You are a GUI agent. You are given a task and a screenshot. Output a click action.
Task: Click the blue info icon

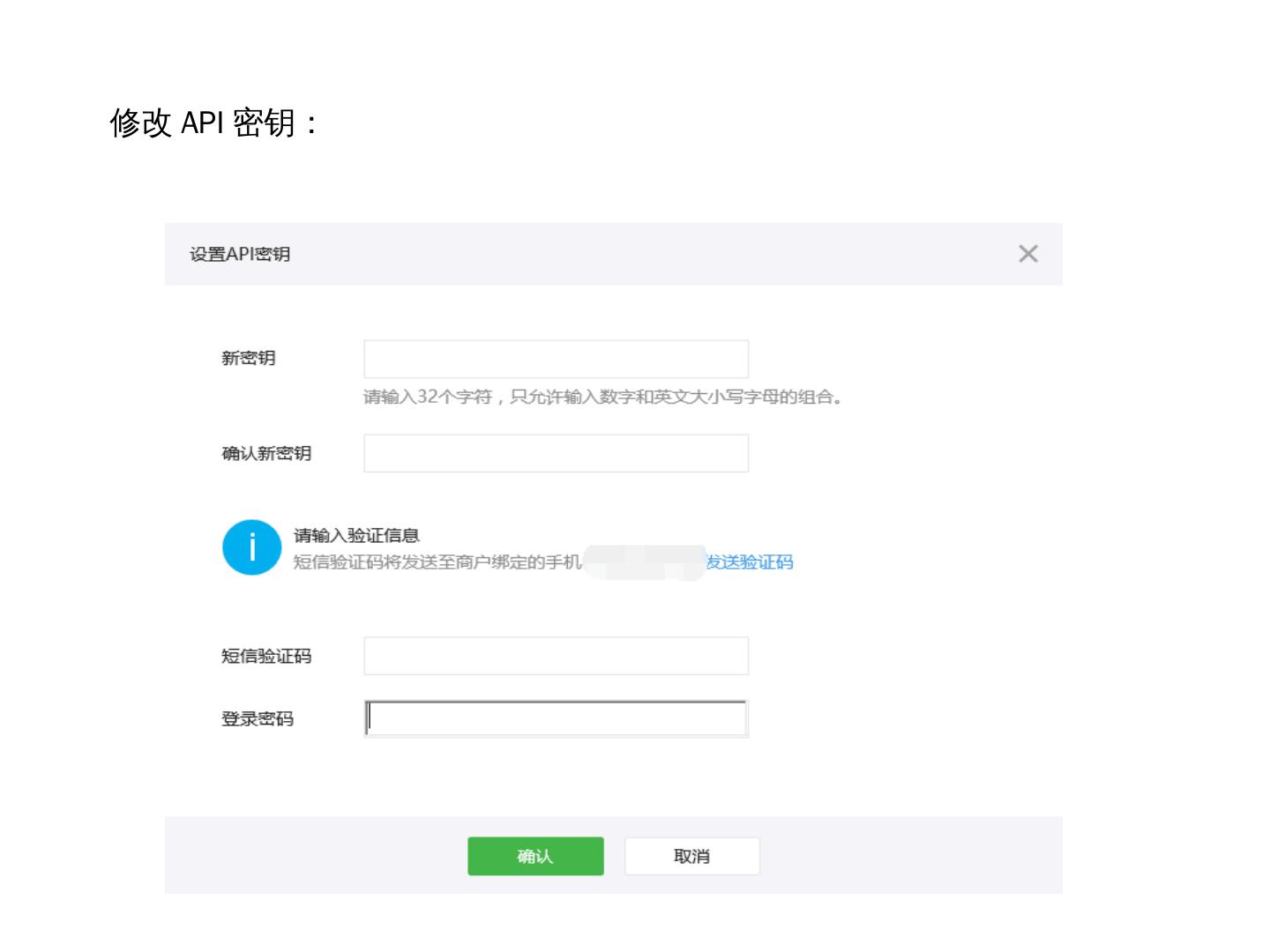click(x=251, y=547)
